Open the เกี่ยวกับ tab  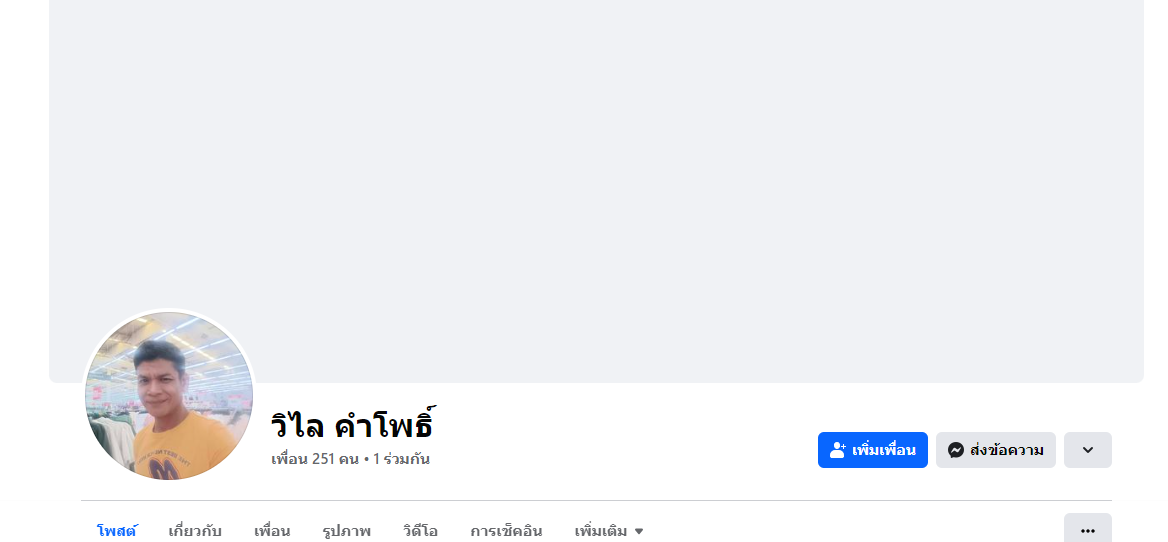coord(195,531)
